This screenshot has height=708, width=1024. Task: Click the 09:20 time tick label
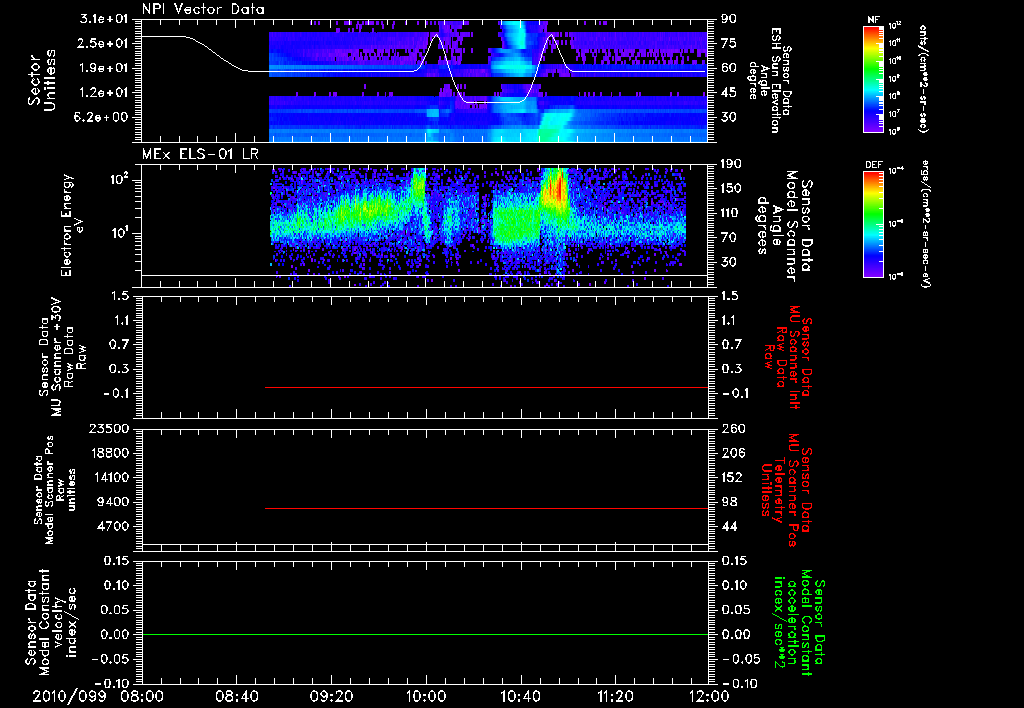tap(331, 696)
